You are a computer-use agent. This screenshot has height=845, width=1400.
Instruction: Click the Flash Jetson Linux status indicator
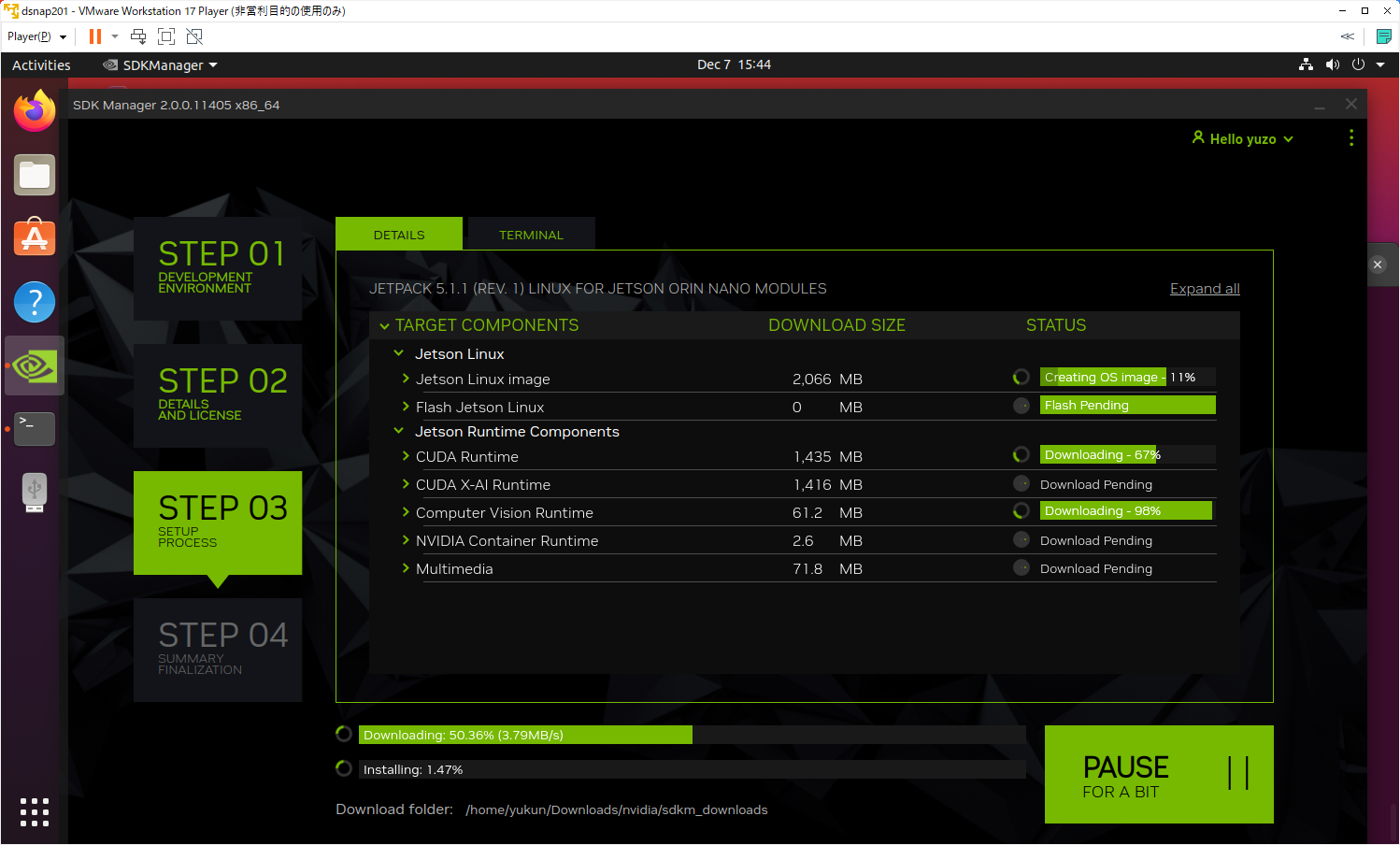point(1021,405)
